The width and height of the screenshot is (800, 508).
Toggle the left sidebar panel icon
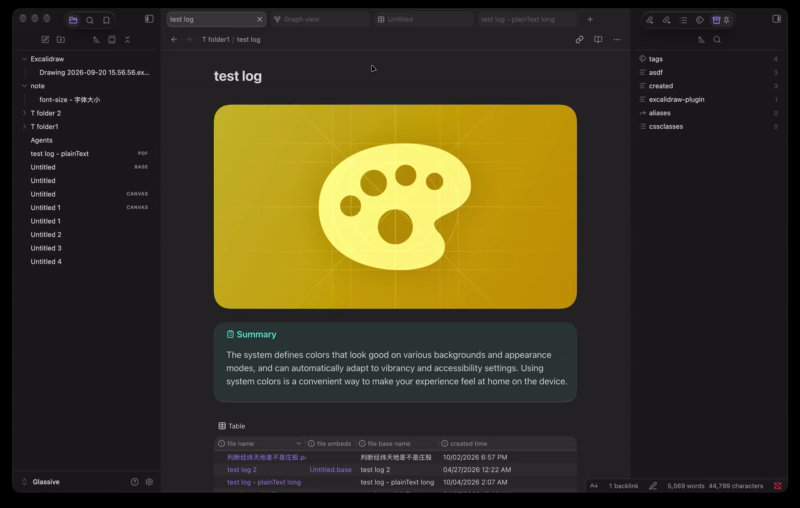(x=149, y=19)
